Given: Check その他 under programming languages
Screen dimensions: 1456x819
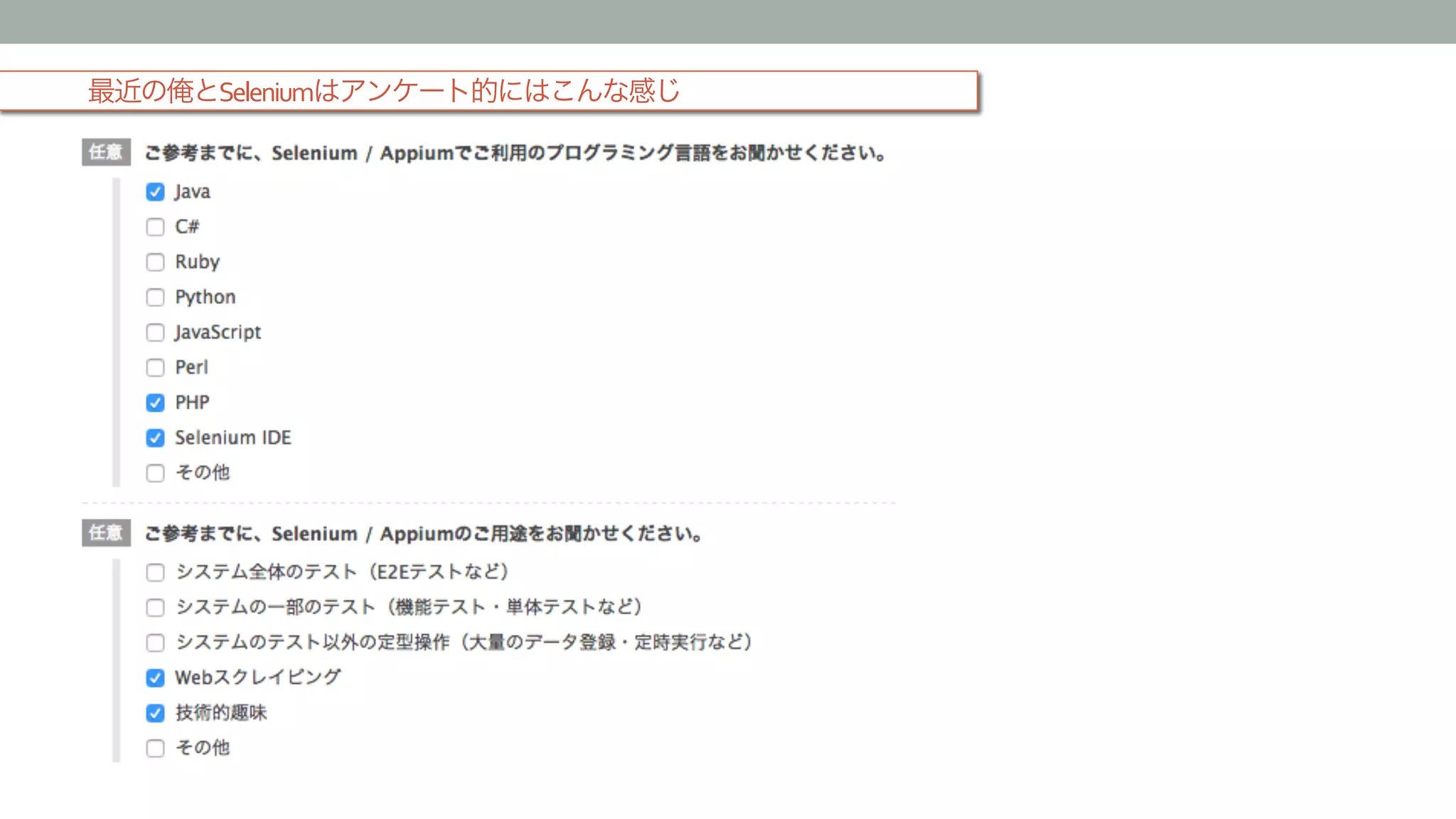Looking at the screenshot, I should point(155,473).
